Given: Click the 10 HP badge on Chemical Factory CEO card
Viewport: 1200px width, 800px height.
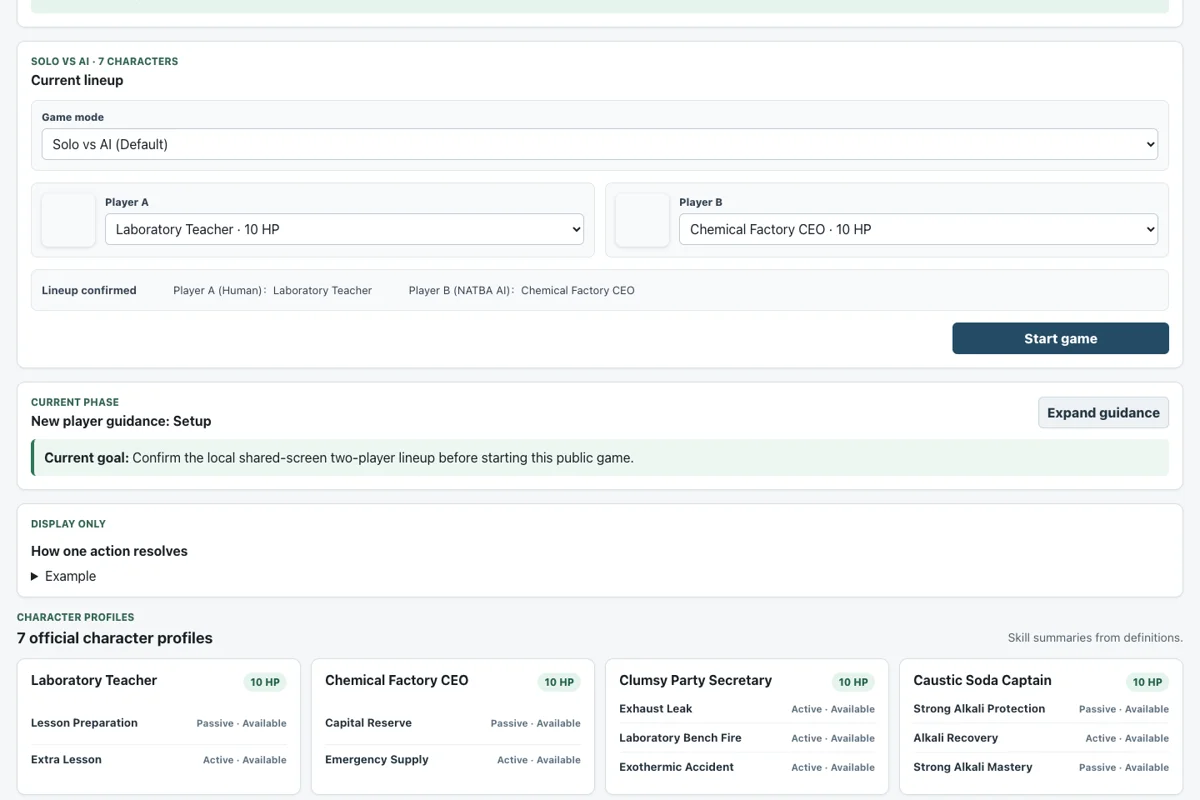Looking at the screenshot, I should coord(559,682).
